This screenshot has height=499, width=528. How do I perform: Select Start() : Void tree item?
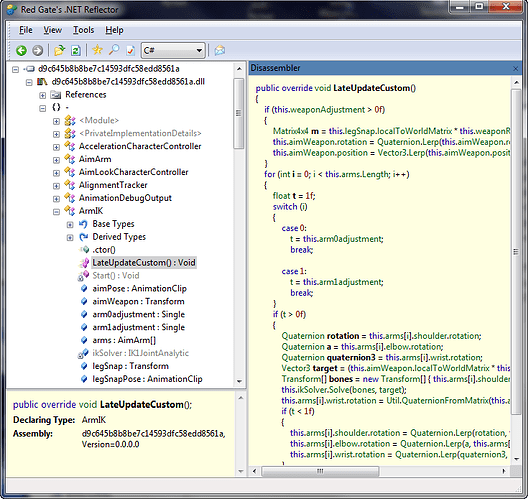[116, 276]
